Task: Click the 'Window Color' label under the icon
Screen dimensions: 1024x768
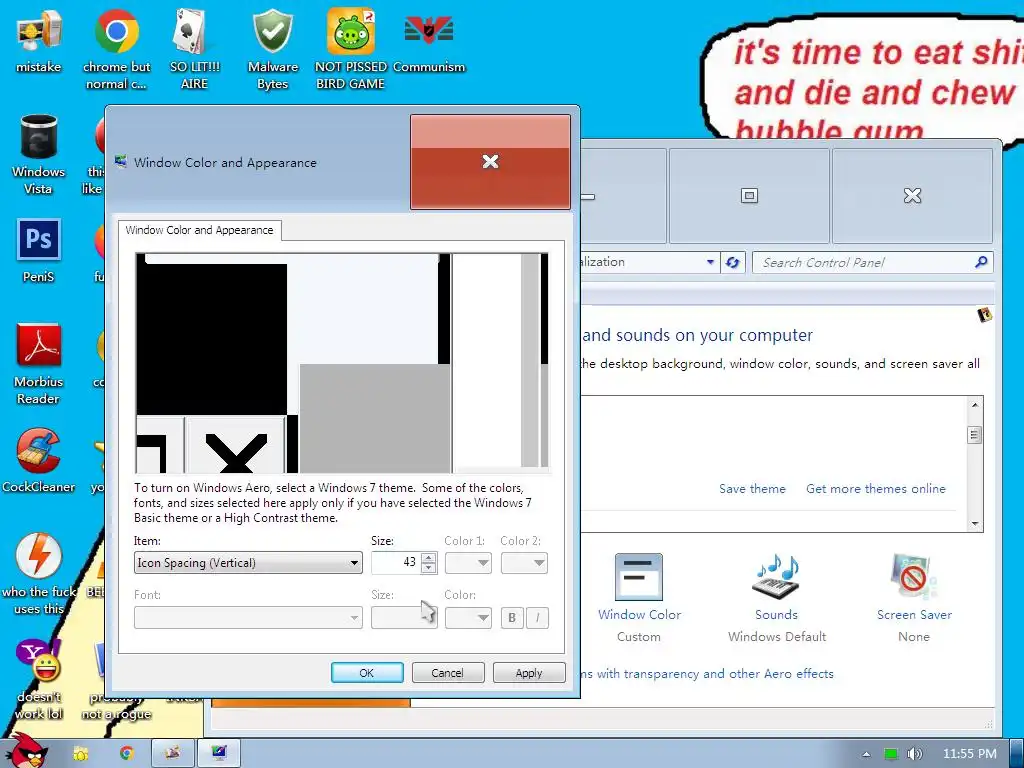Action: coord(639,615)
